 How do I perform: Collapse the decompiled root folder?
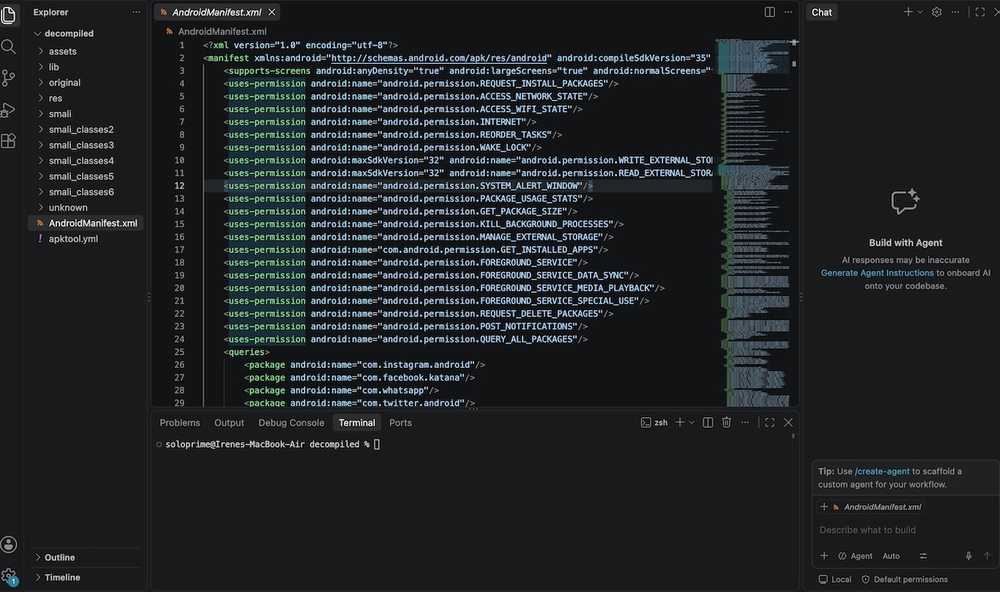pyautogui.click(x=69, y=33)
